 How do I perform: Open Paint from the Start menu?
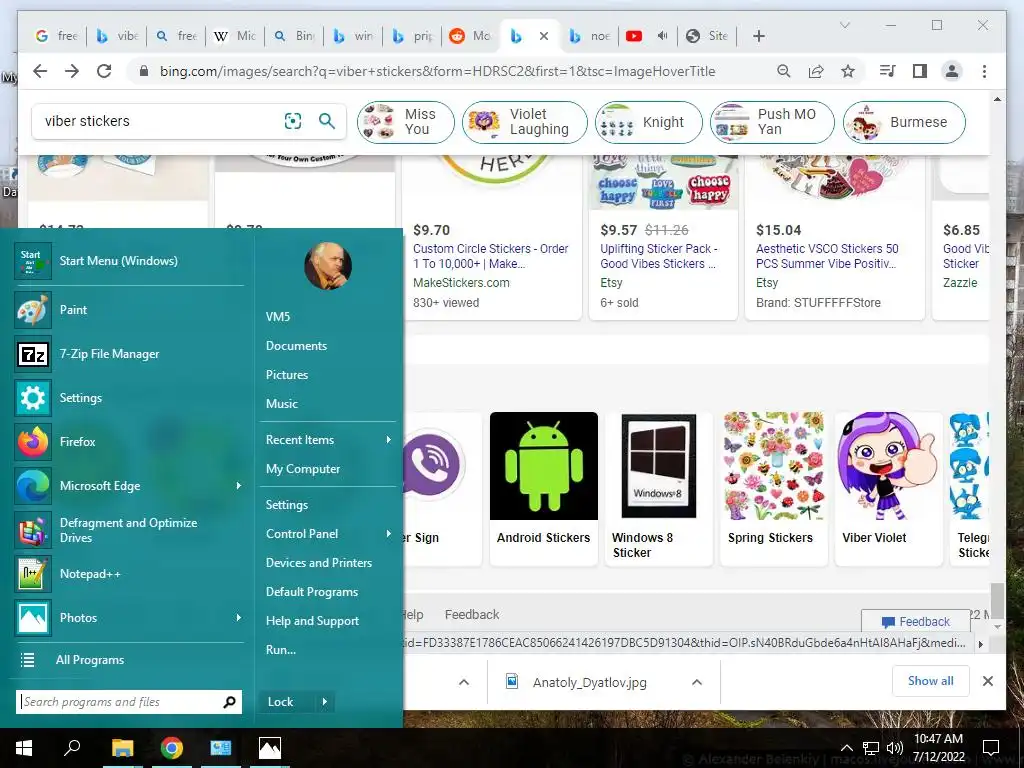[x=129, y=310]
